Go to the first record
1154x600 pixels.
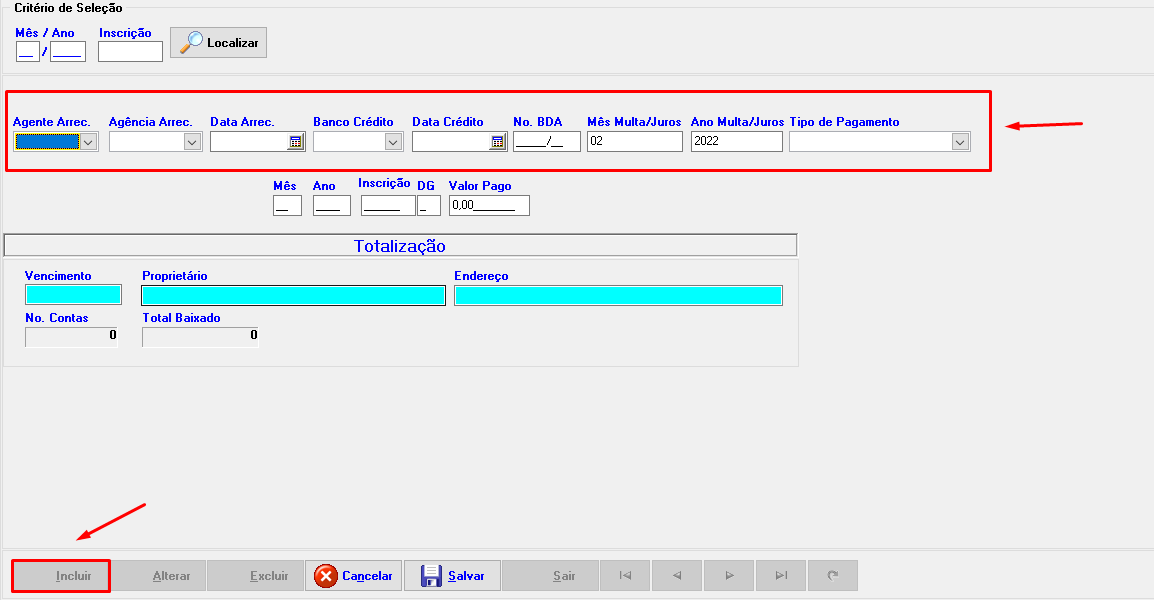pos(625,576)
